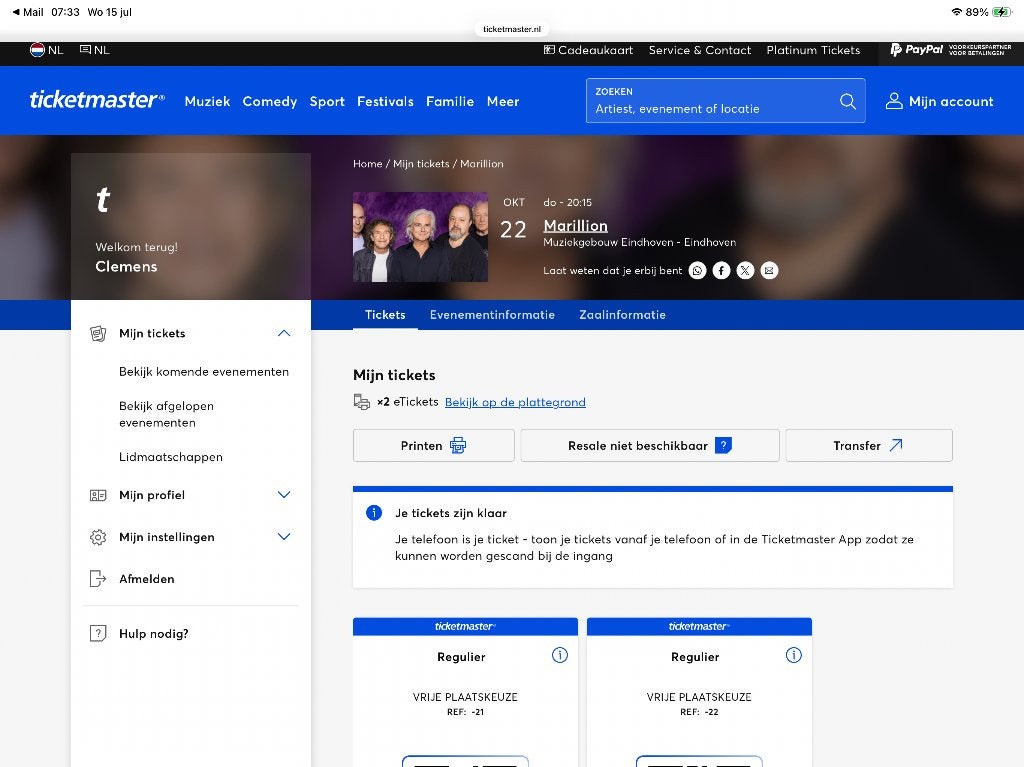Select the Regulier ticket card REF -22
The image size is (1024, 767).
[699, 692]
